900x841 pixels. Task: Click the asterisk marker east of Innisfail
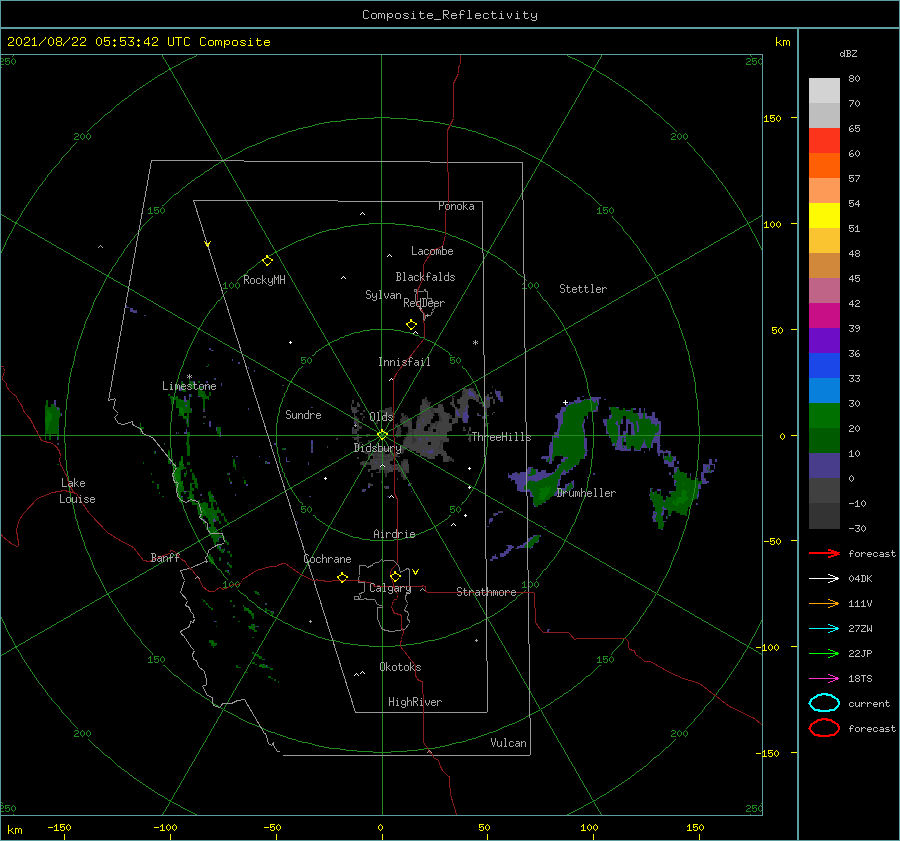(x=475, y=343)
